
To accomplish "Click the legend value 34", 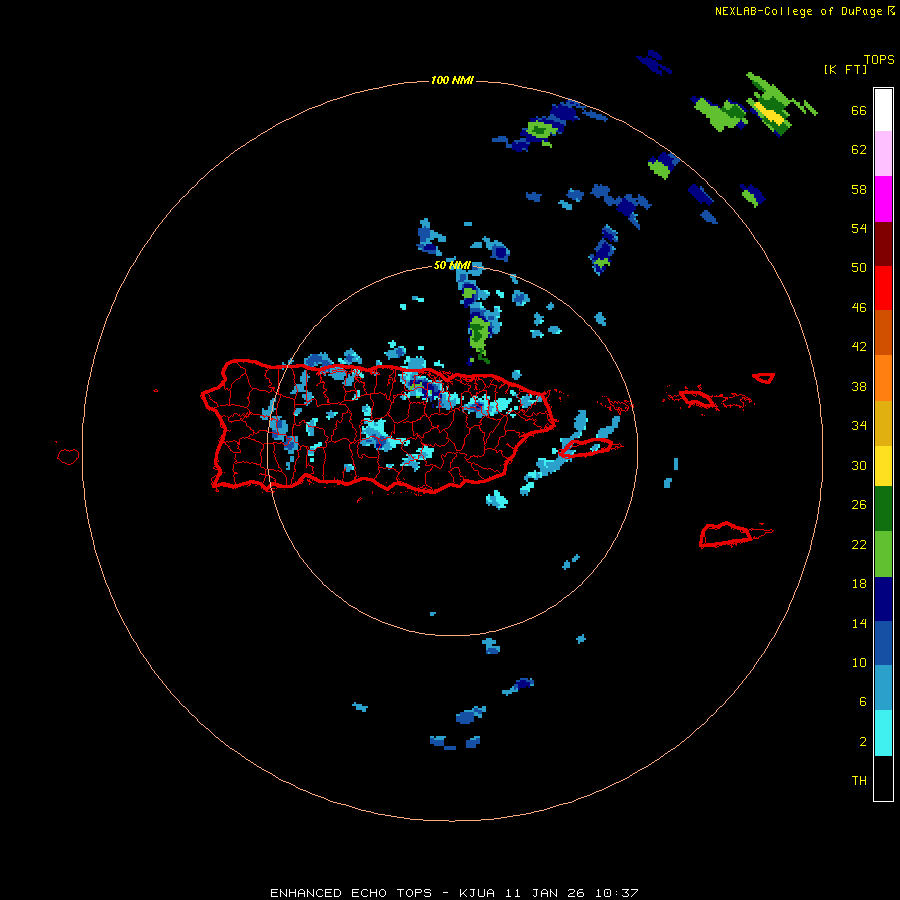I will click(x=859, y=426).
